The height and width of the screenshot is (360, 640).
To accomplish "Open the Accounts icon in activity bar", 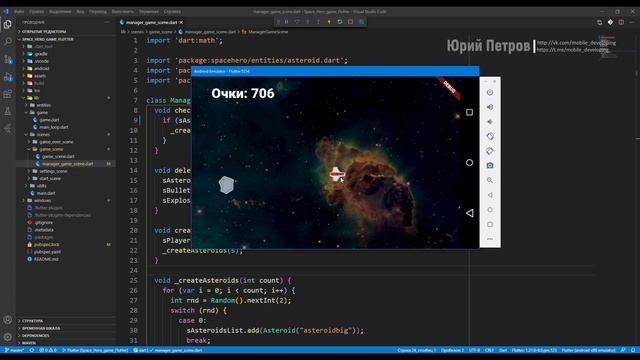I will [8, 320].
